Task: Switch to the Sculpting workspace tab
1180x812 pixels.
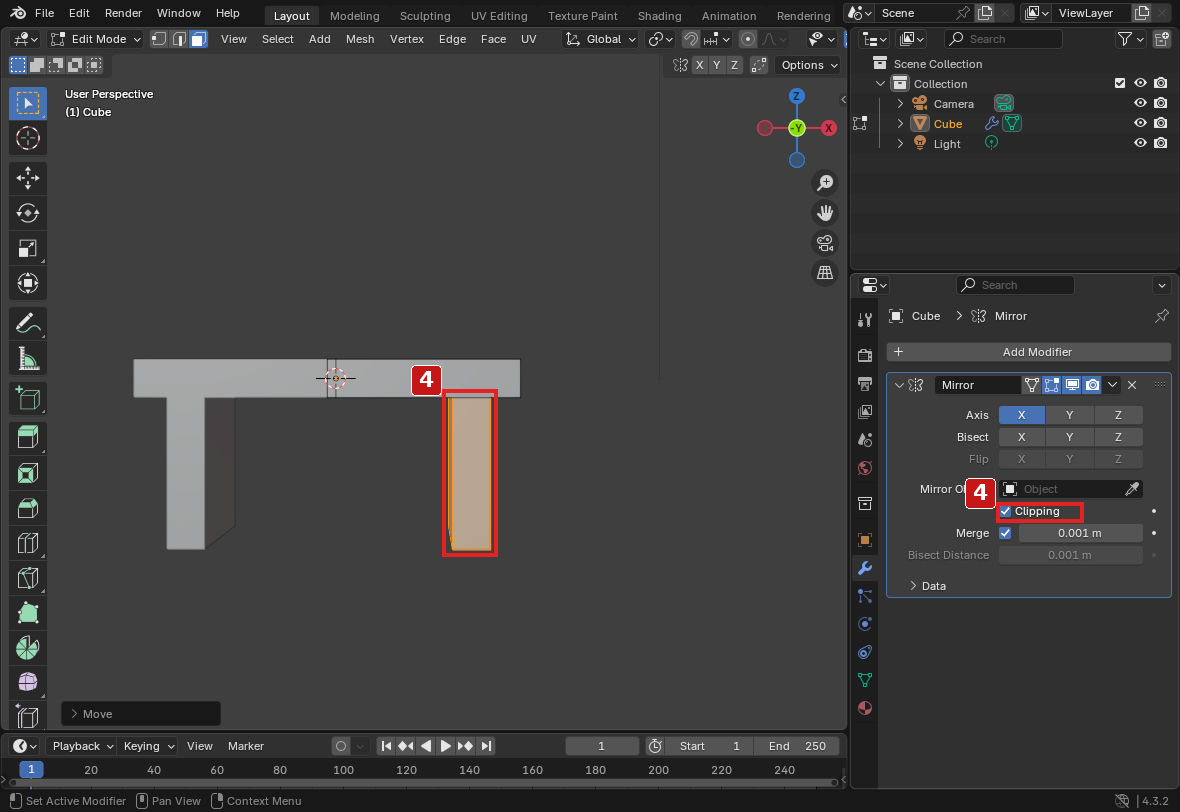Action: point(425,16)
